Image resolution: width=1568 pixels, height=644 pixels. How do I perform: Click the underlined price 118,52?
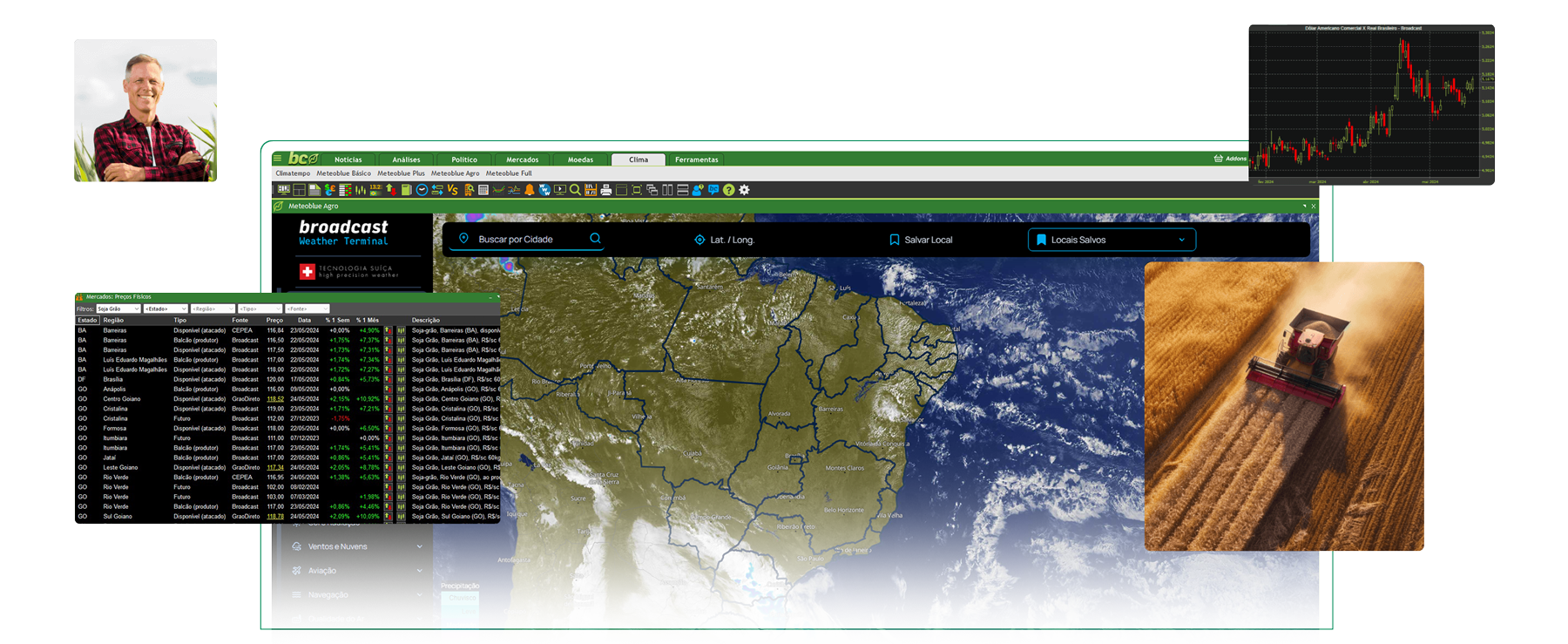click(x=275, y=399)
